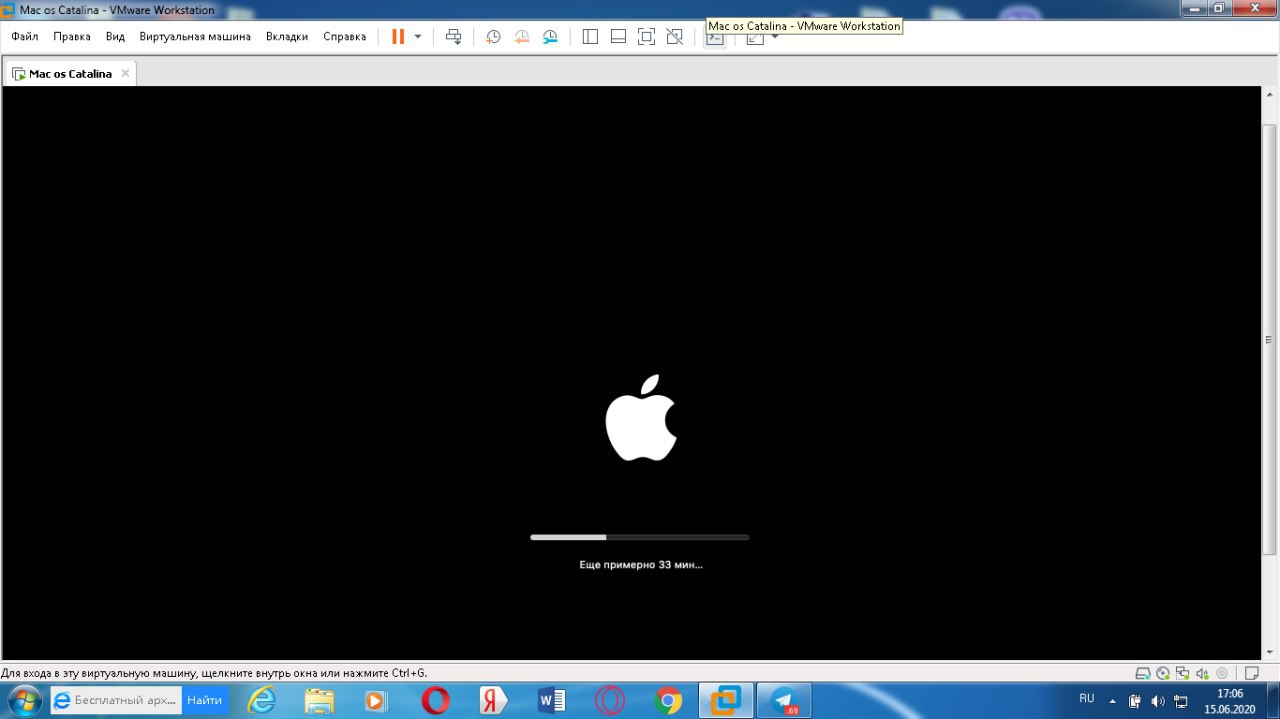
Task: Close the Mac os Catalina tab
Action: point(125,73)
